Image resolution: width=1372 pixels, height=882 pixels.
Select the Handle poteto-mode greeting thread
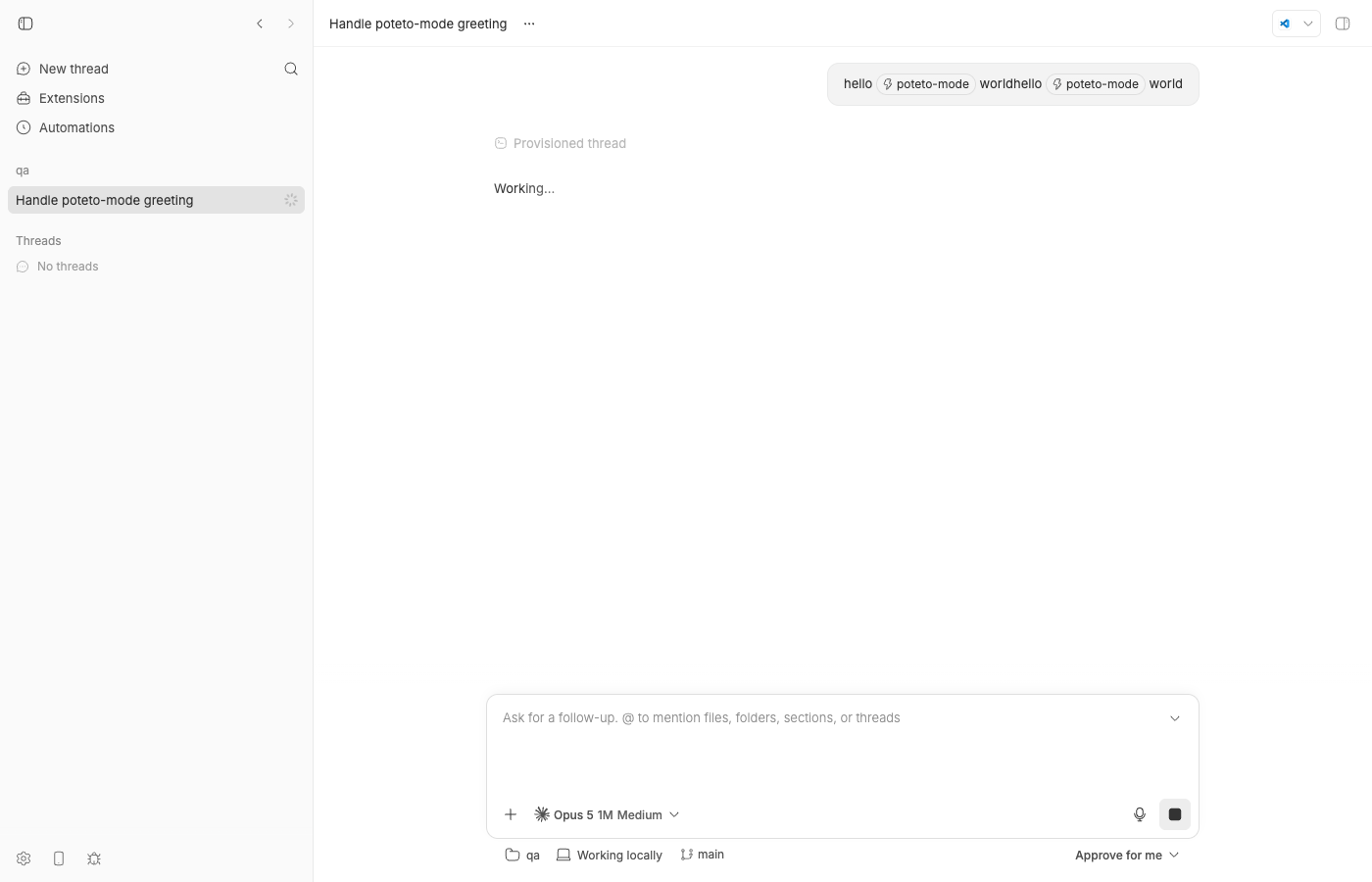point(156,200)
